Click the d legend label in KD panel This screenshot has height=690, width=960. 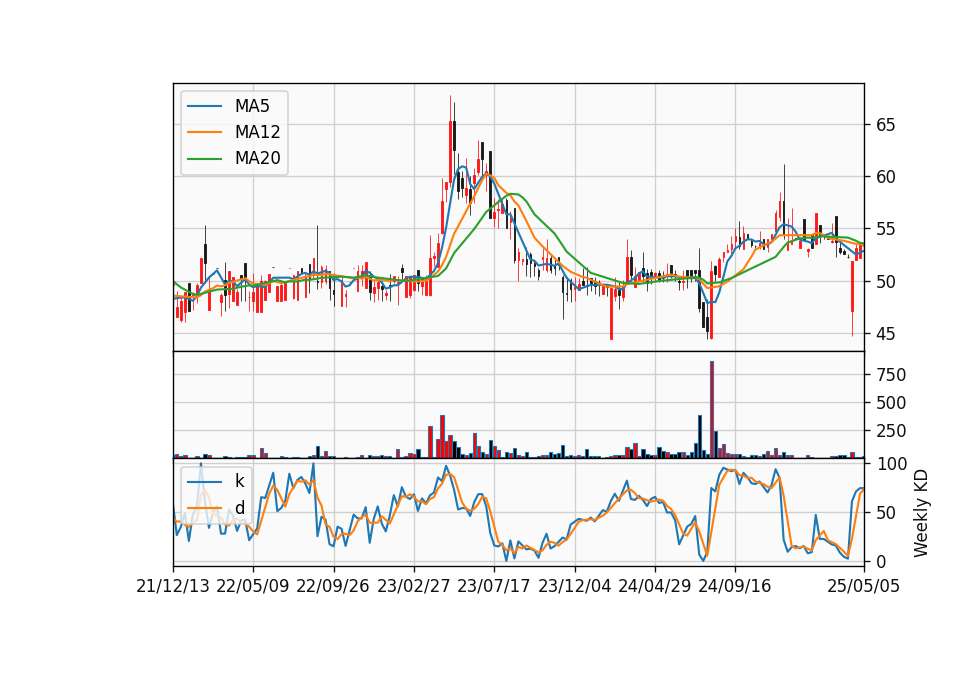240,508
